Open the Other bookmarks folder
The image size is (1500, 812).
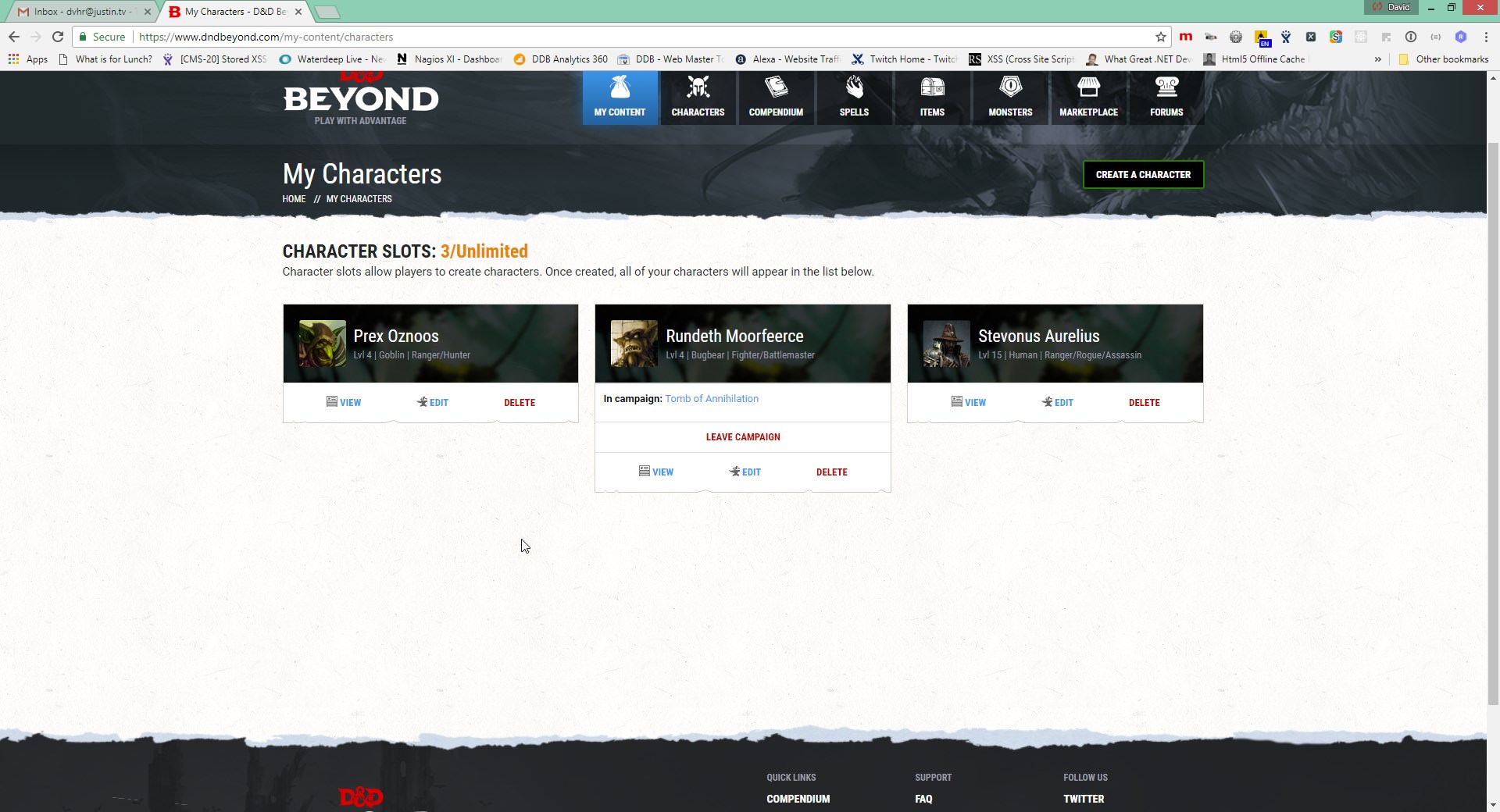click(x=1444, y=59)
